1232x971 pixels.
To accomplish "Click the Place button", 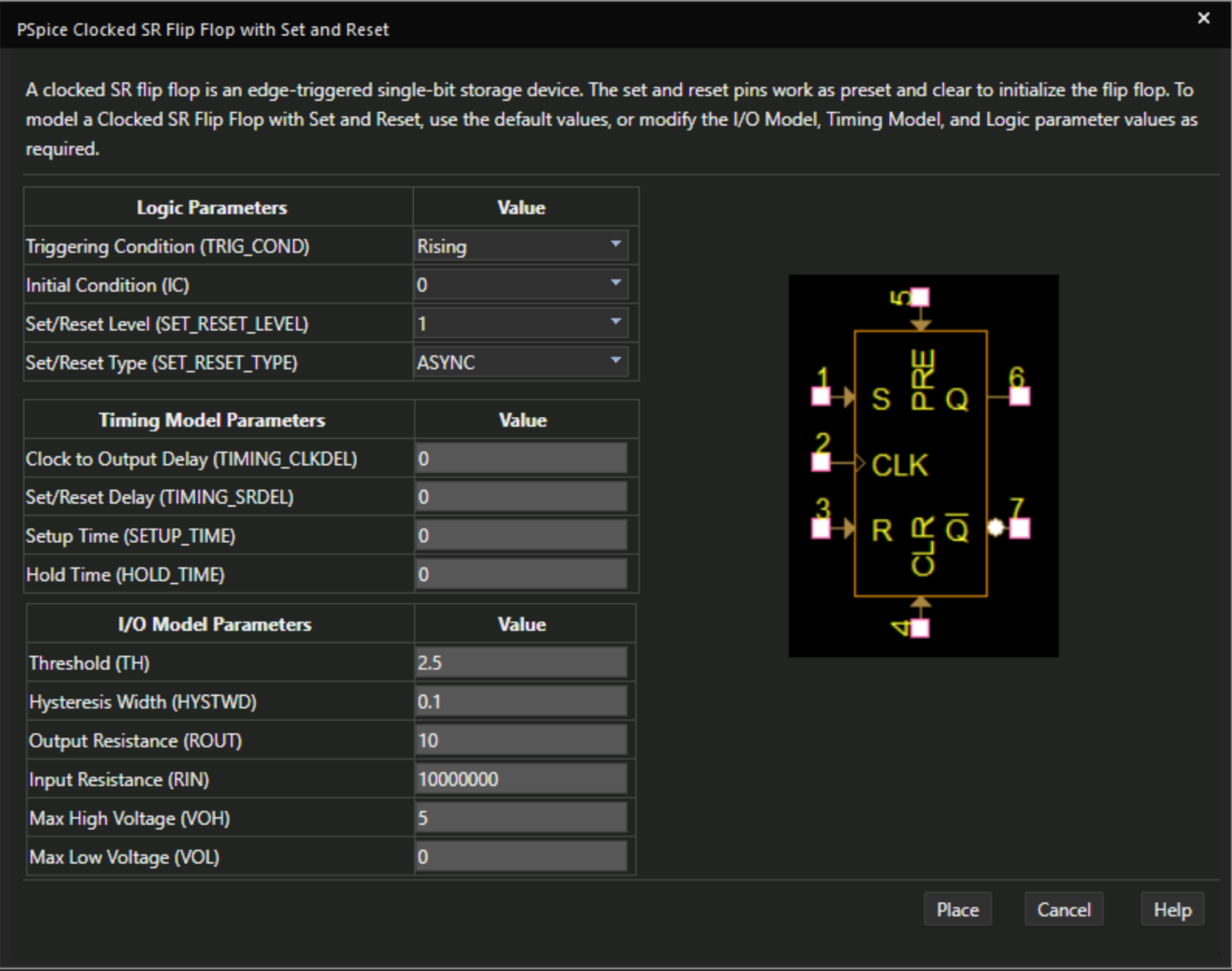I will pos(957,909).
